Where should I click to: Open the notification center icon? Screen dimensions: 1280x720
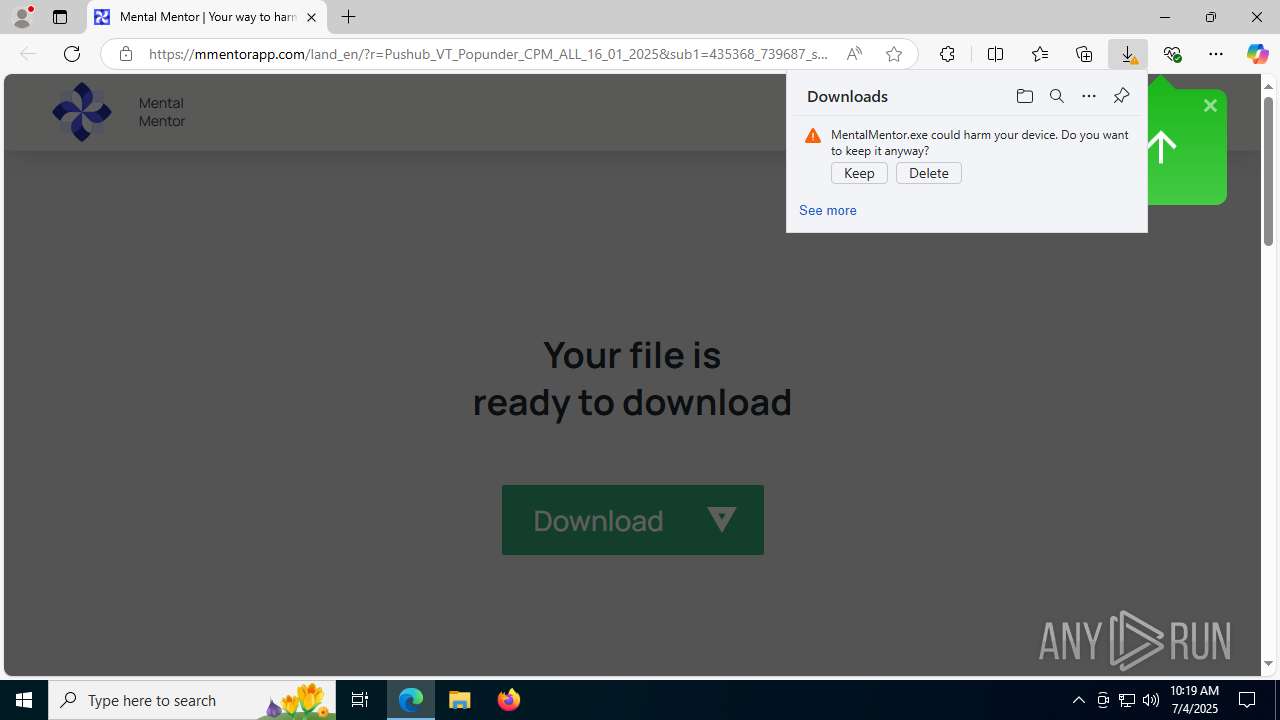click(1248, 700)
